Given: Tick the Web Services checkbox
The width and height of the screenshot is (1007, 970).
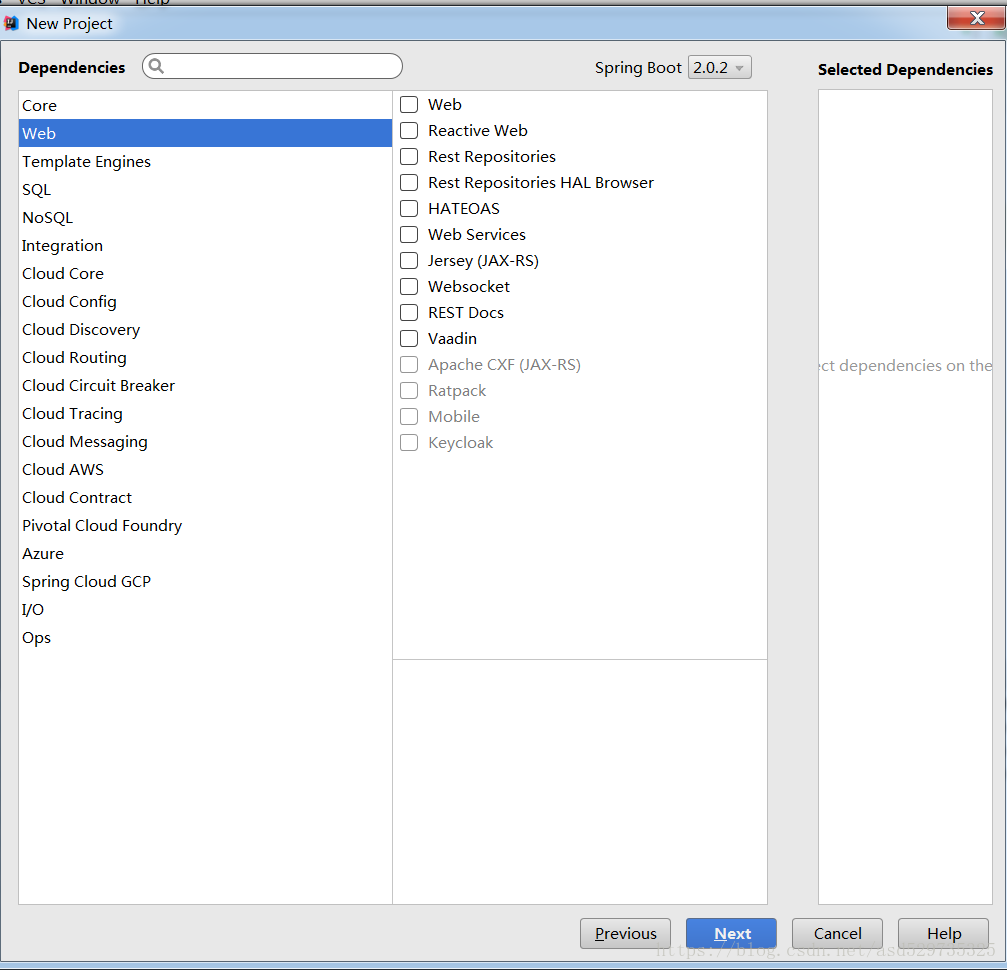Looking at the screenshot, I should click(409, 234).
